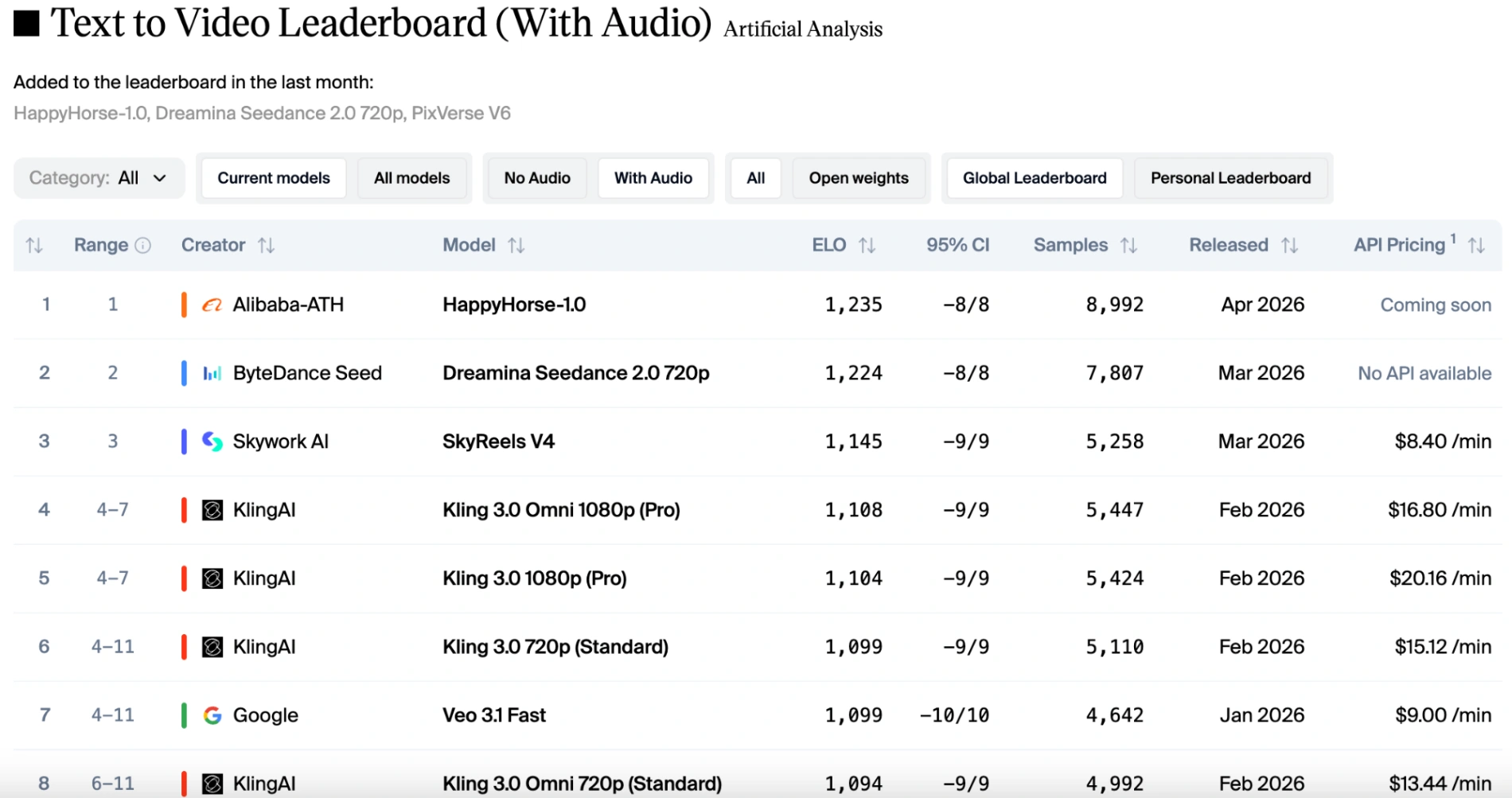This screenshot has height=798, width=1512.
Task: Sort by the Model column arrows
Action: tap(516, 245)
